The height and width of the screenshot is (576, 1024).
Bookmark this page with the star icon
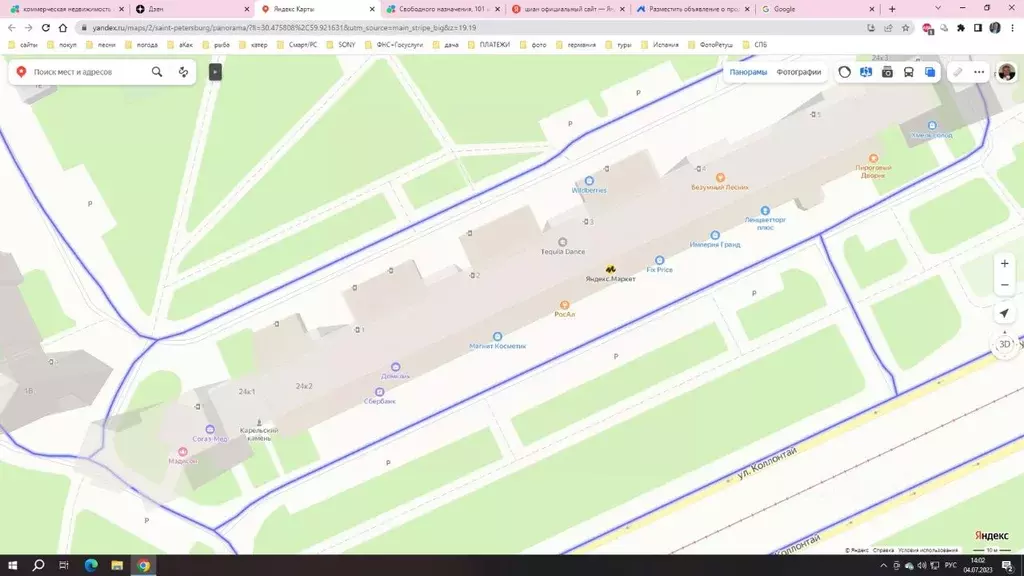coord(905,28)
